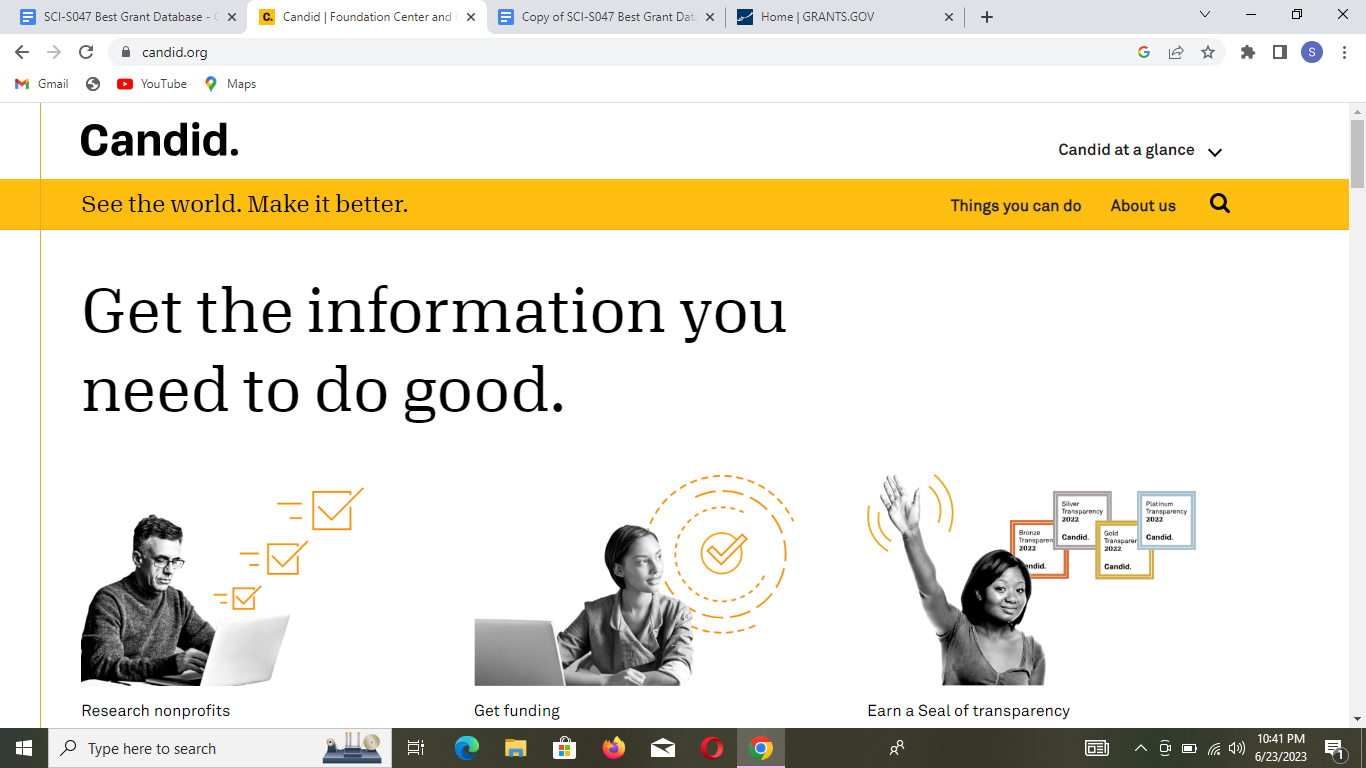Open Firefox from the taskbar
This screenshot has width=1366, height=768.
click(x=613, y=748)
